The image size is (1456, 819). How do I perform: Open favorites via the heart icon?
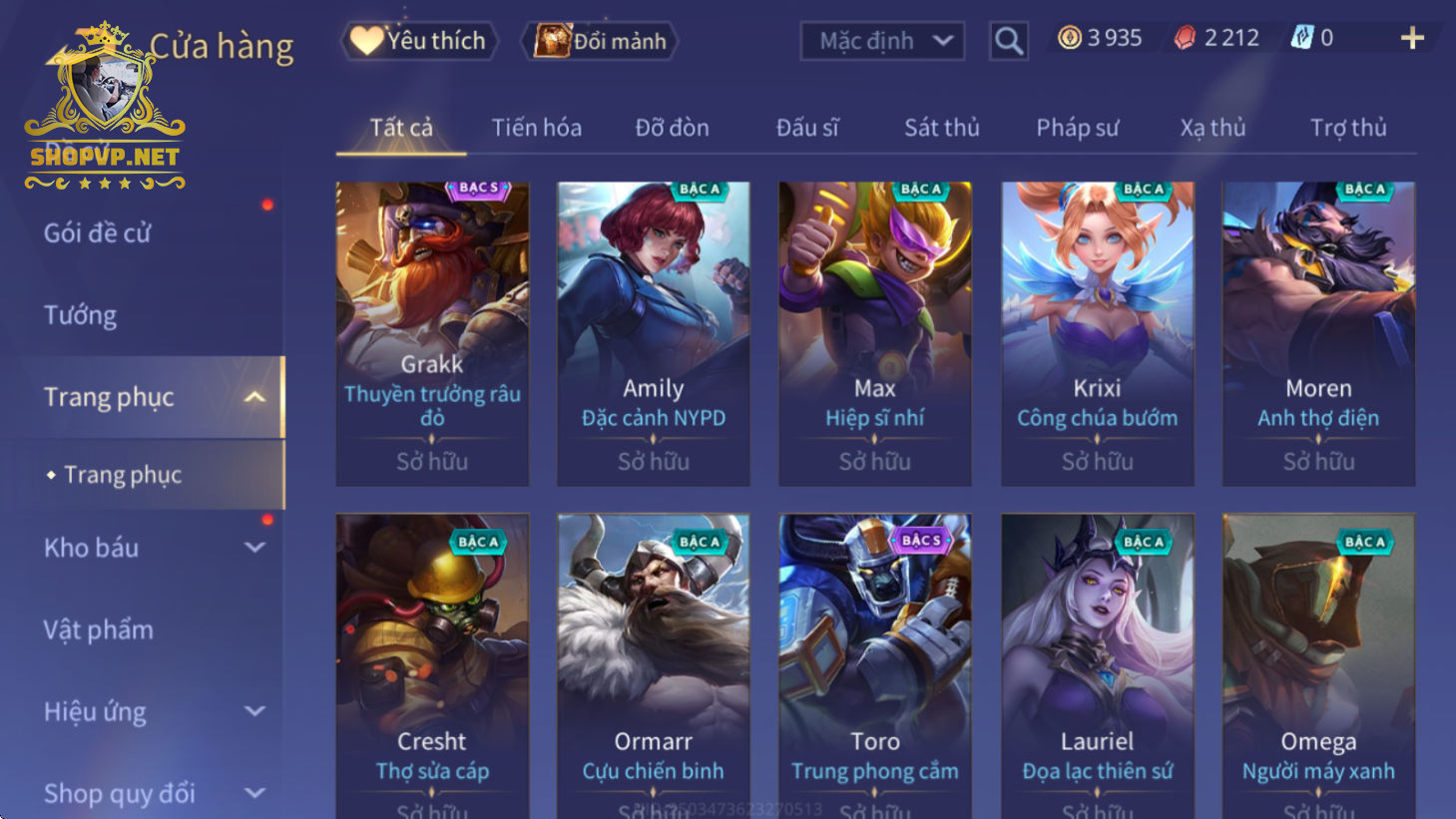[365, 41]
